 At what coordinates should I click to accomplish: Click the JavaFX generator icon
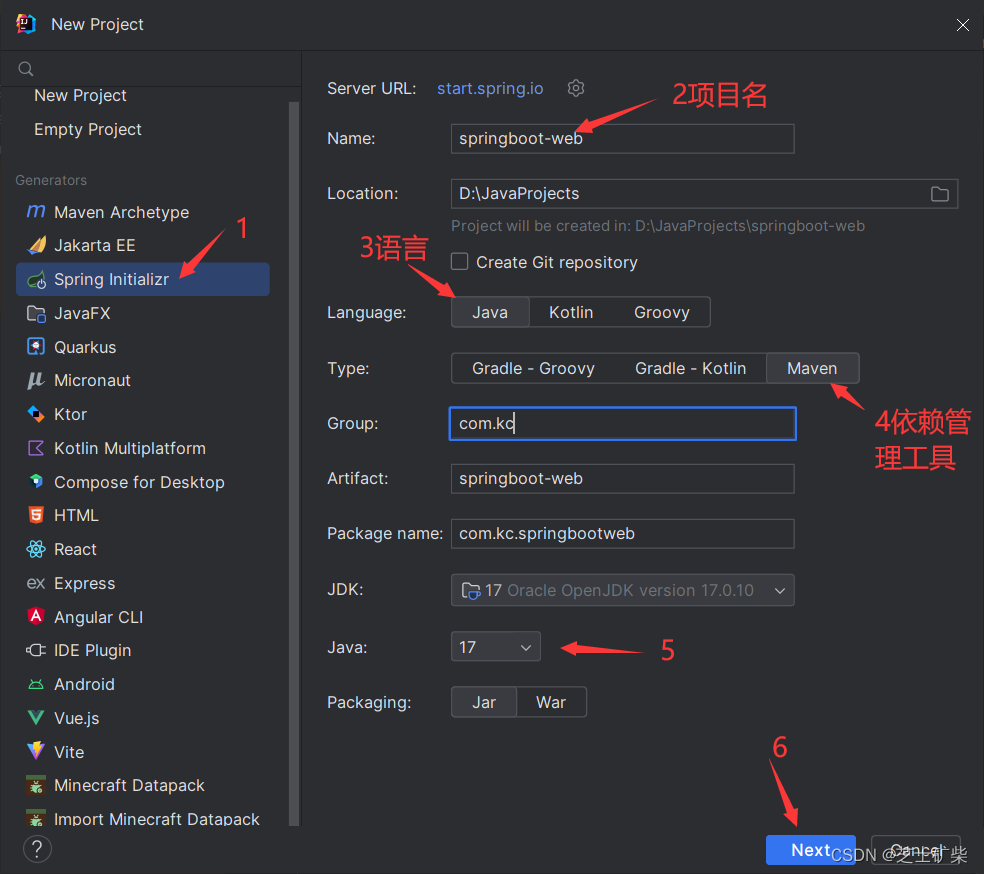[36, 313]
